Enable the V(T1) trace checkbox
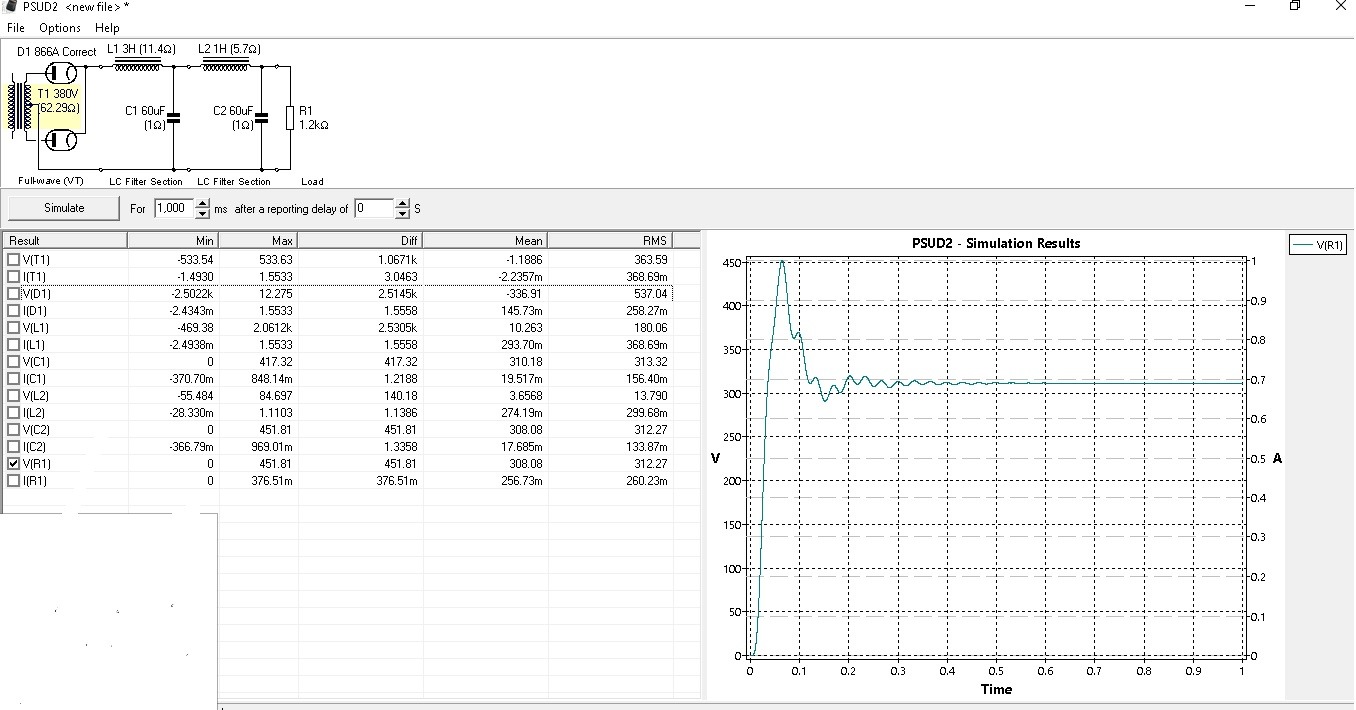This screenshot has height=710, width=1356. click(x=13, y=259)
